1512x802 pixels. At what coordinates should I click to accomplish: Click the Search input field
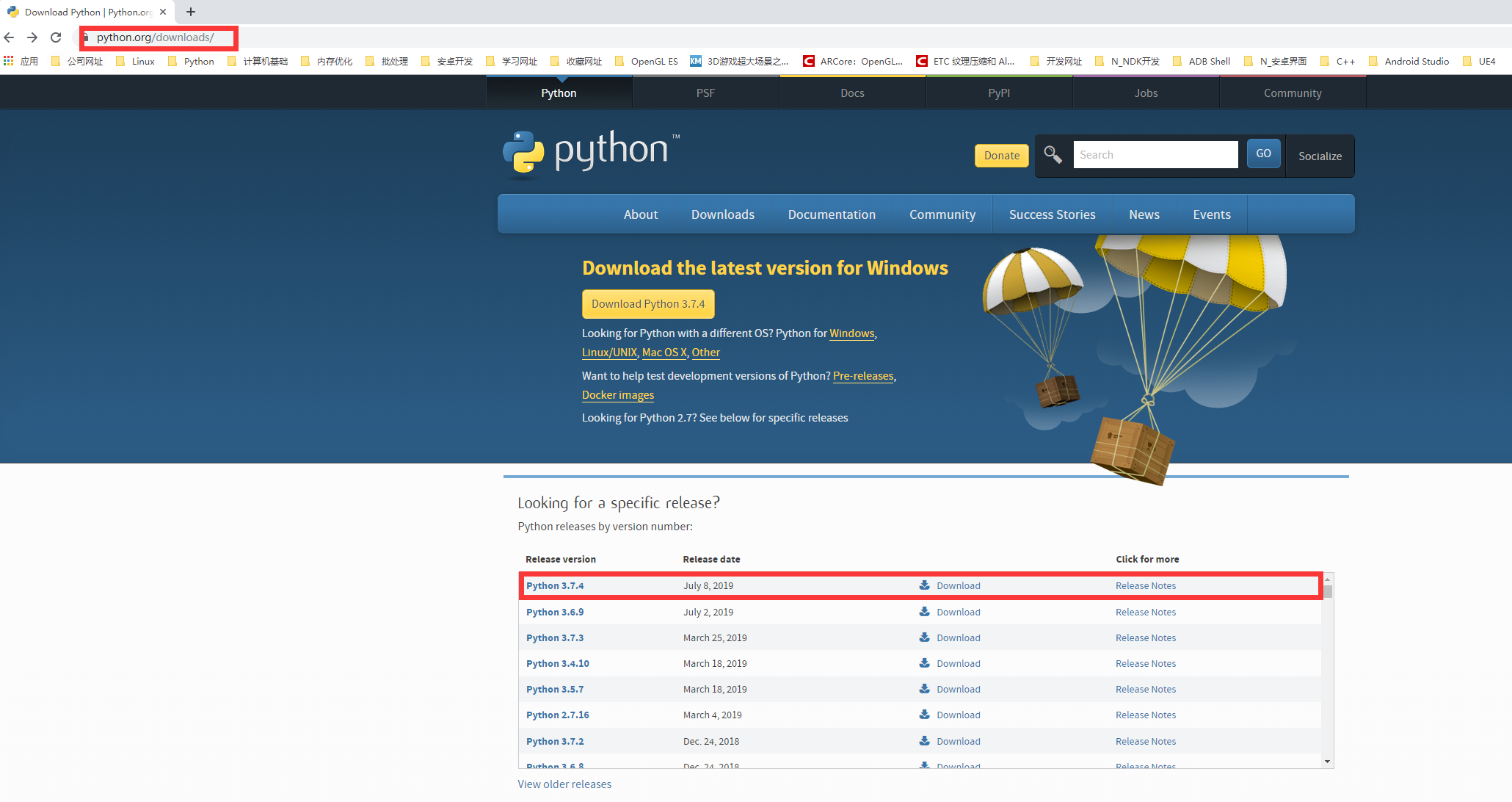coord(1155,155)
